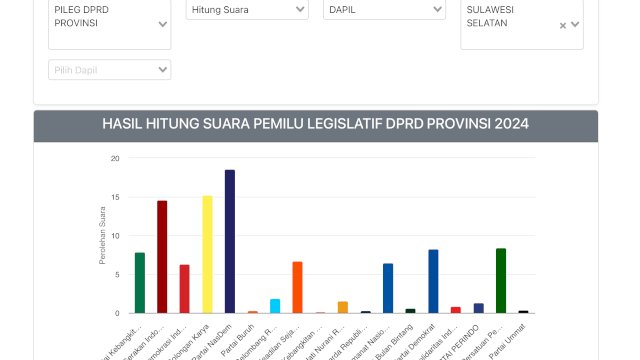The image size is (640, 360).
Task: Click the blue Amanat Nasional bar
Action: pyautogui.click(x=388, y=288)
